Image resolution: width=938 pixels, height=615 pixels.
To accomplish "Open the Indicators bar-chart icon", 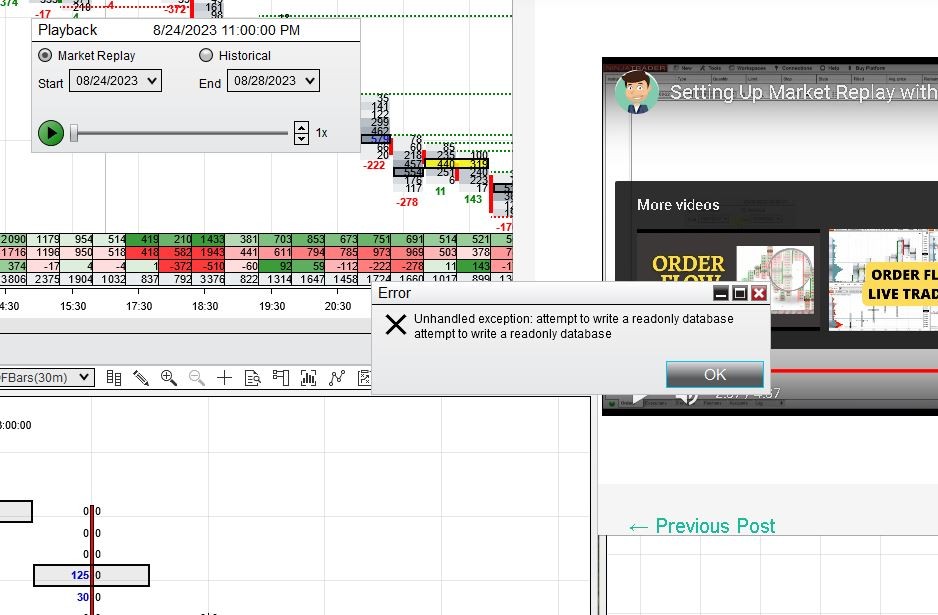I will [309, 378].
